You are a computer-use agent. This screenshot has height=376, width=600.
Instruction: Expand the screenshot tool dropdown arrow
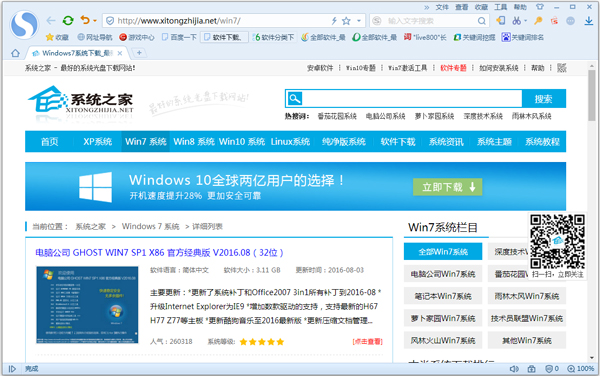[x=525, y=21]
